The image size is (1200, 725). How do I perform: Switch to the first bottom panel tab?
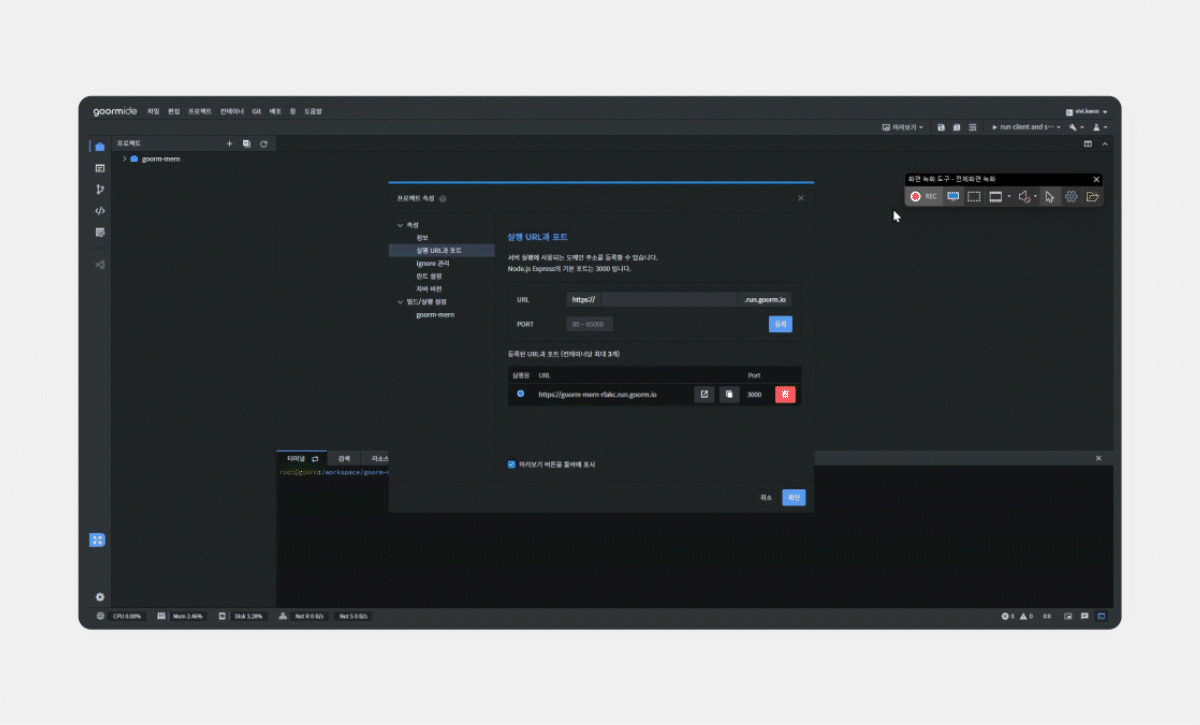point(301,458)
